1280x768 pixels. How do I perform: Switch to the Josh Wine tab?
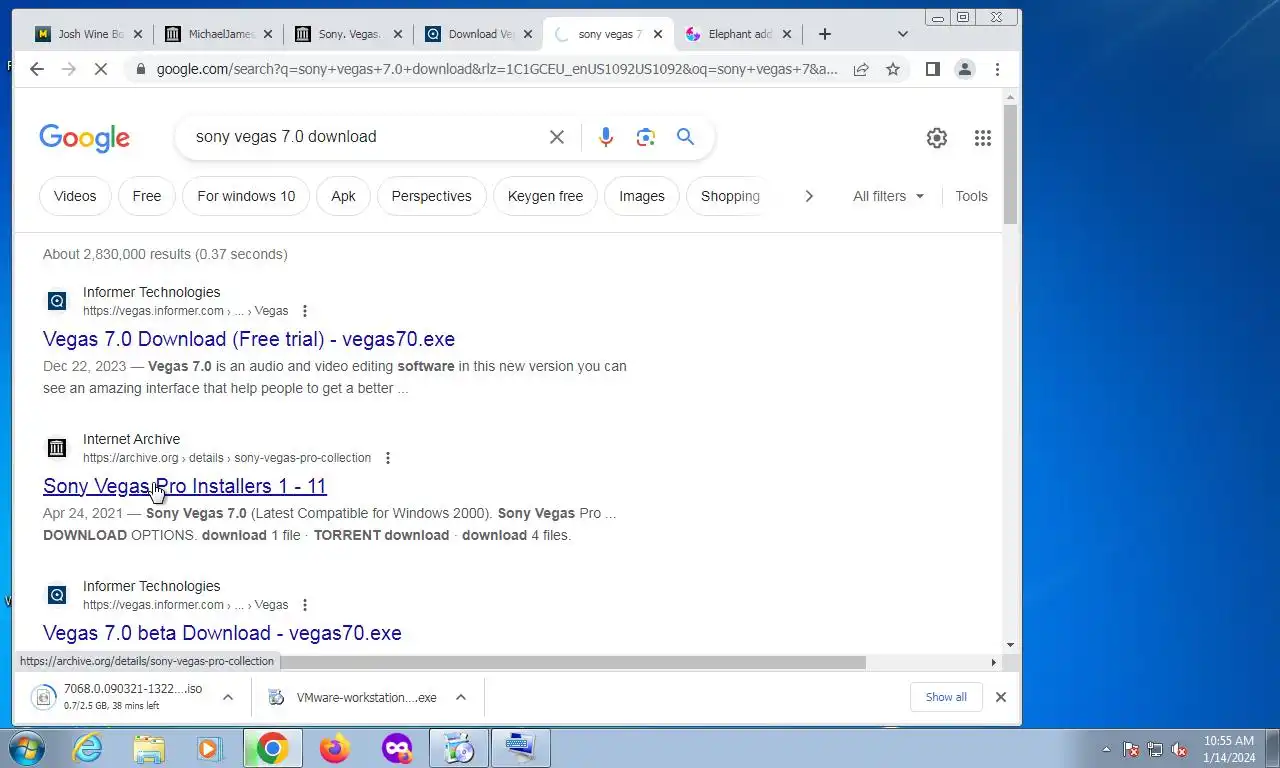click(89, 34)
